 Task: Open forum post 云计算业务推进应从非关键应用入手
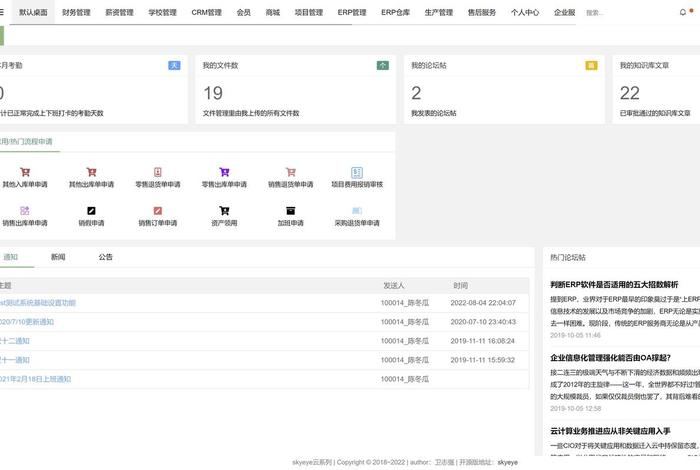point(610,431)
